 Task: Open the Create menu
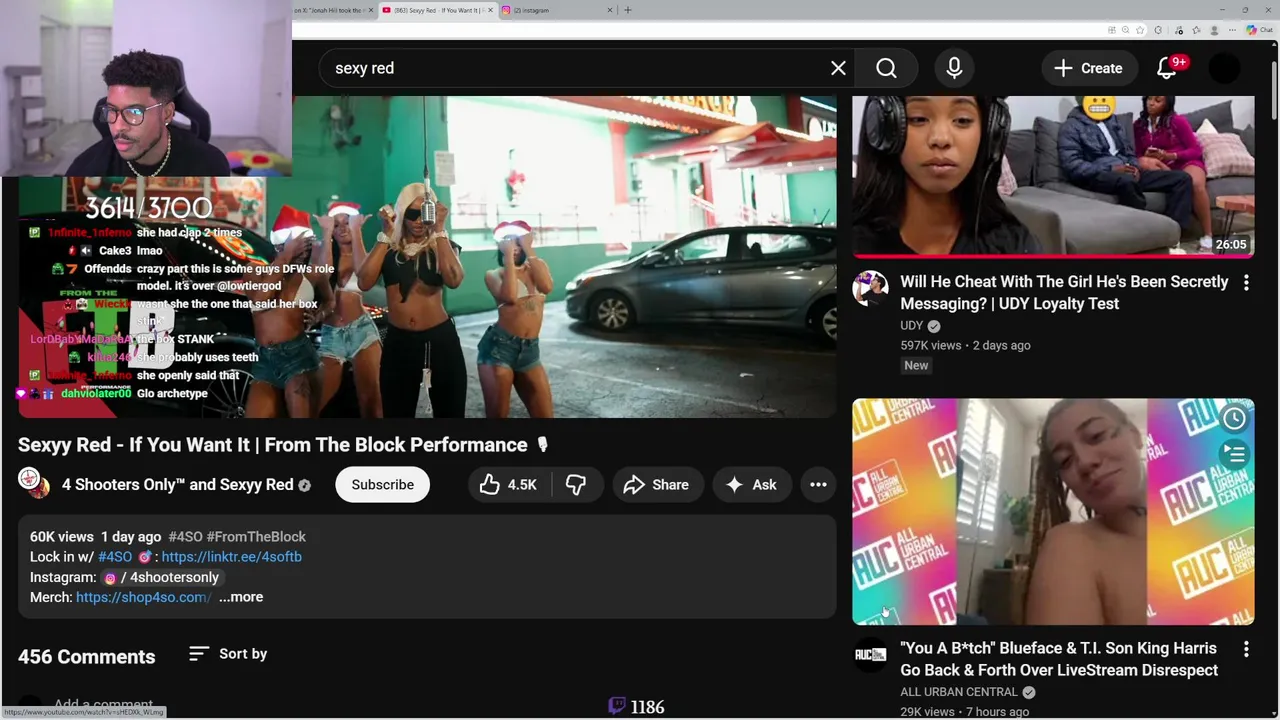(1088, 68)
